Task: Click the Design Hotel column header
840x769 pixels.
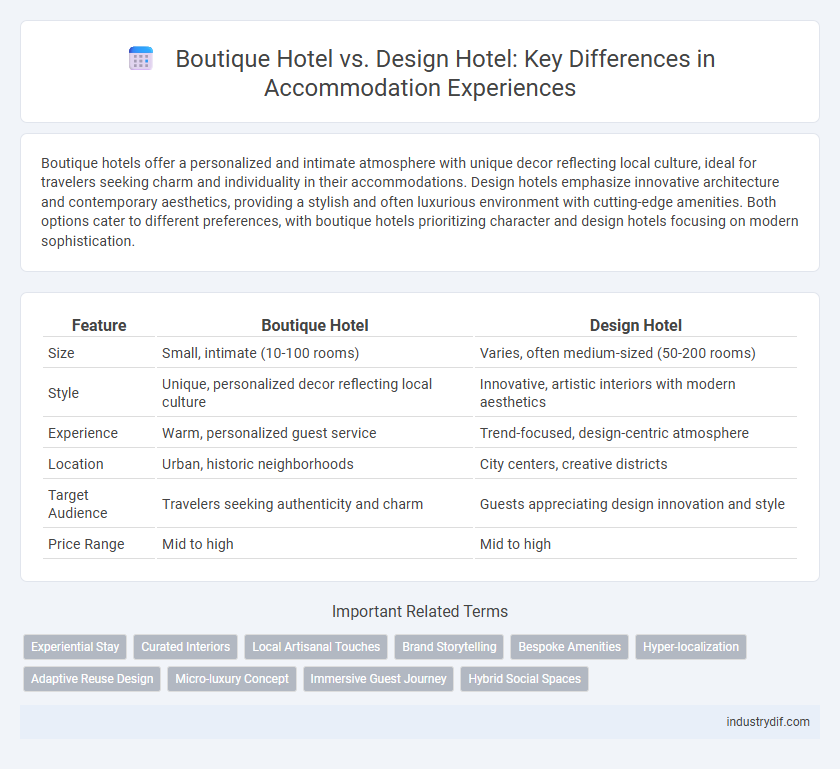Action: click(635, 325)
